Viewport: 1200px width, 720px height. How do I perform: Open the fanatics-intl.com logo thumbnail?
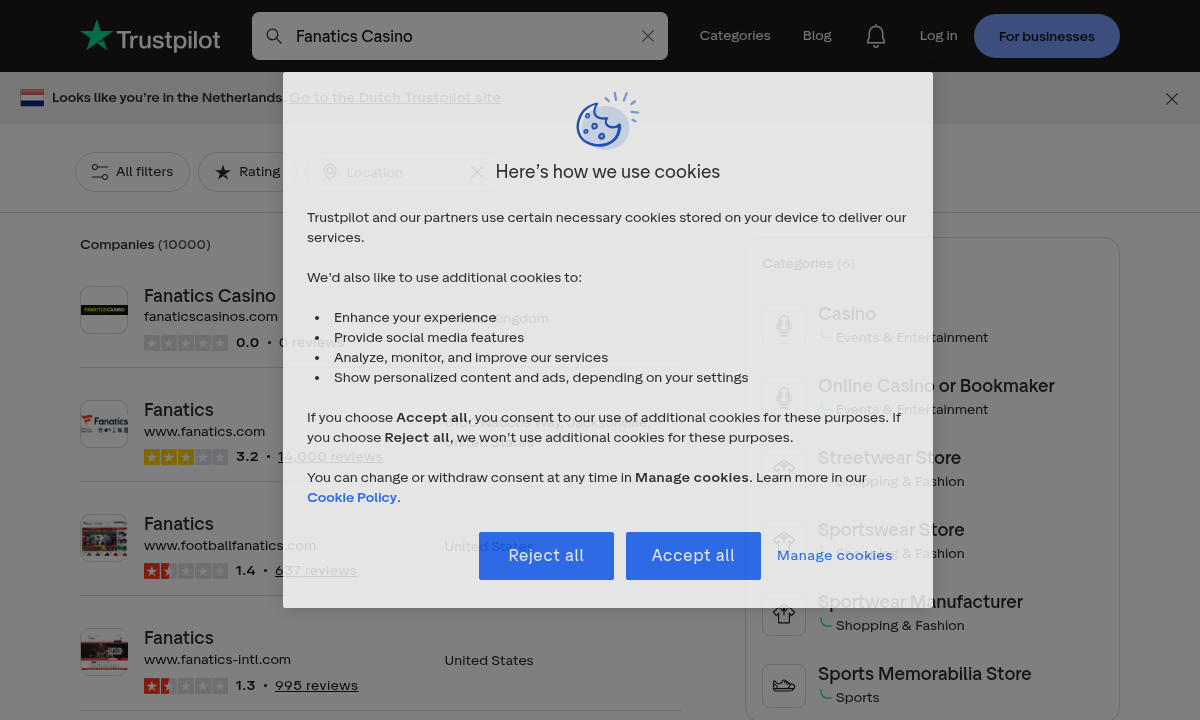tap(104, 652)
